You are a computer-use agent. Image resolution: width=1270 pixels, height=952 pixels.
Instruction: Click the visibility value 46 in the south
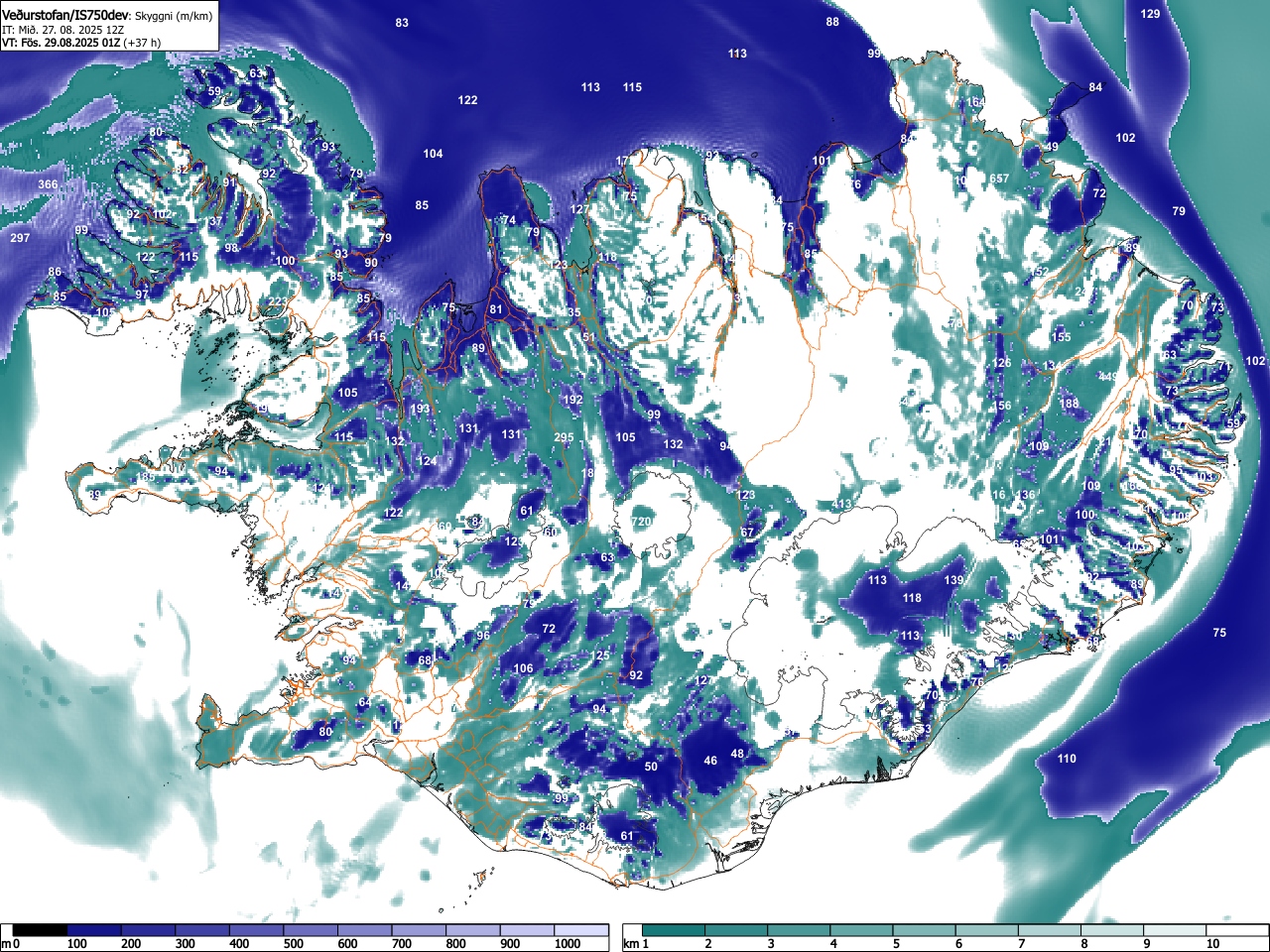tap(710, 761)
